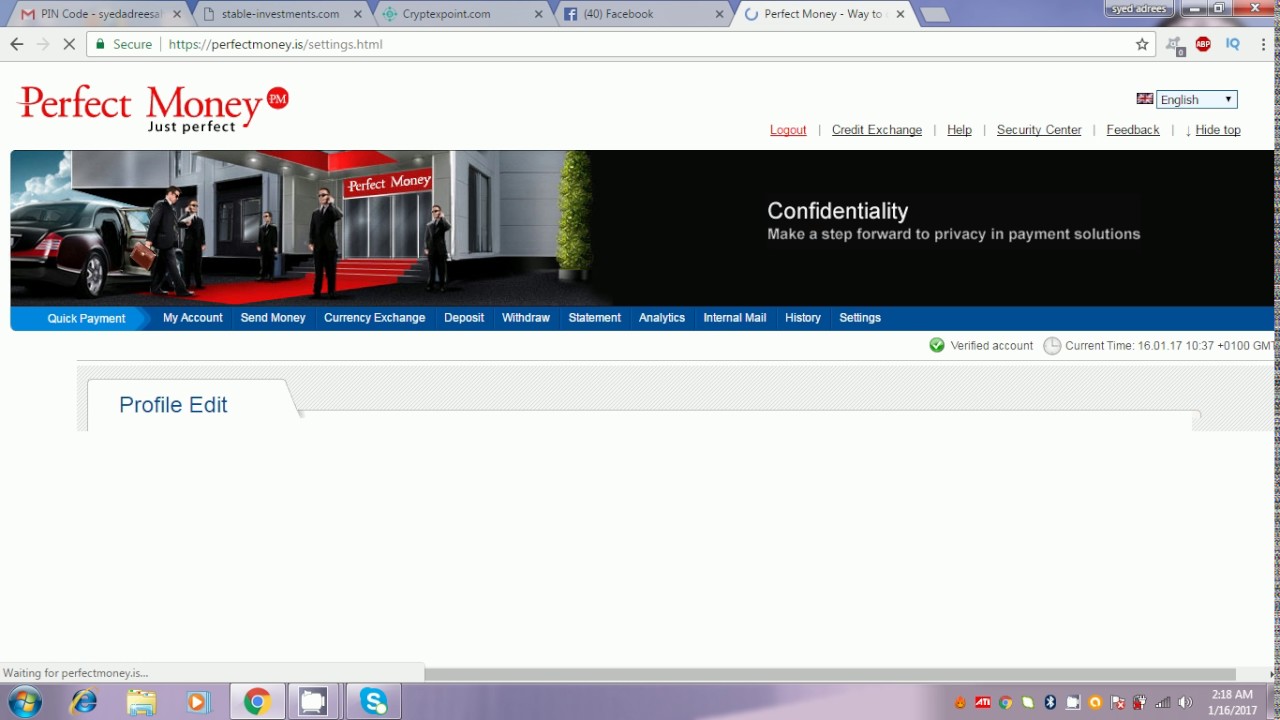Viewport: 1280px width, 720px height.
Task: Switch to the open window icon beside Chrome
Action: [x=314, y=702]
